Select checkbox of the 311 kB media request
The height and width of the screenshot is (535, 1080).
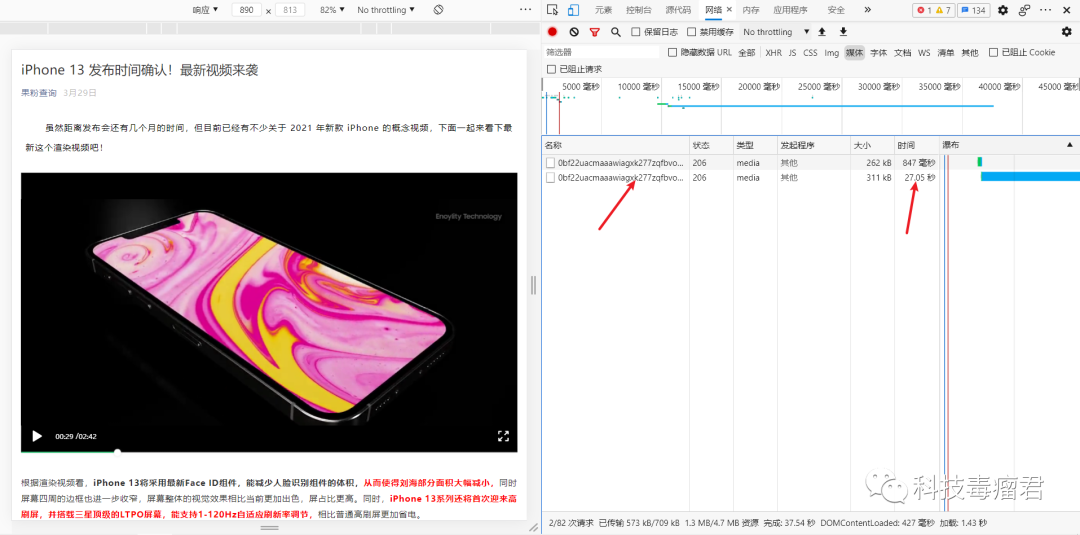pos(550,178)
